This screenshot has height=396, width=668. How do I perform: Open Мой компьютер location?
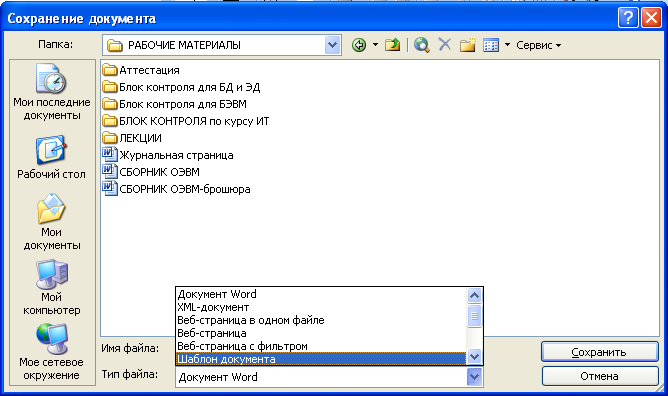52,287
